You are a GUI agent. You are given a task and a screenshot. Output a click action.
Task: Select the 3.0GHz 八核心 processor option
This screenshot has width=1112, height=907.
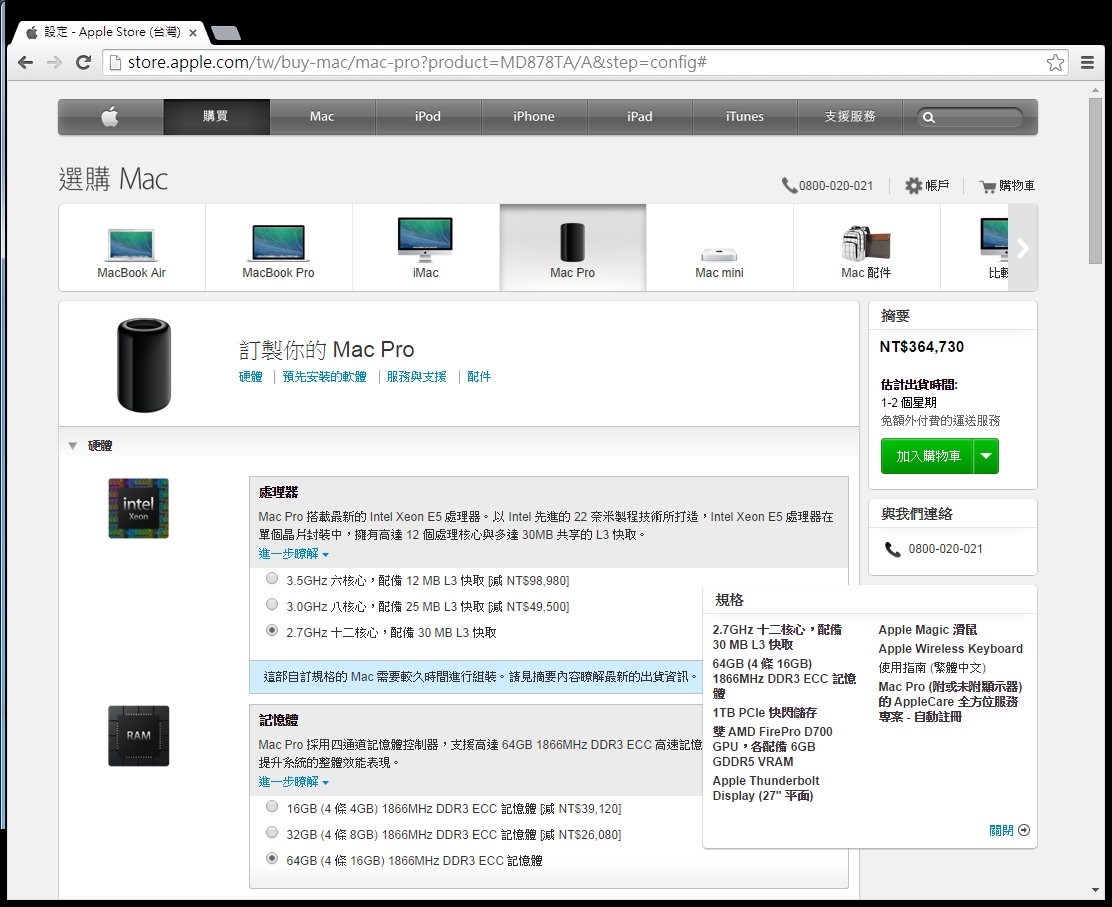tap(272, 605)
